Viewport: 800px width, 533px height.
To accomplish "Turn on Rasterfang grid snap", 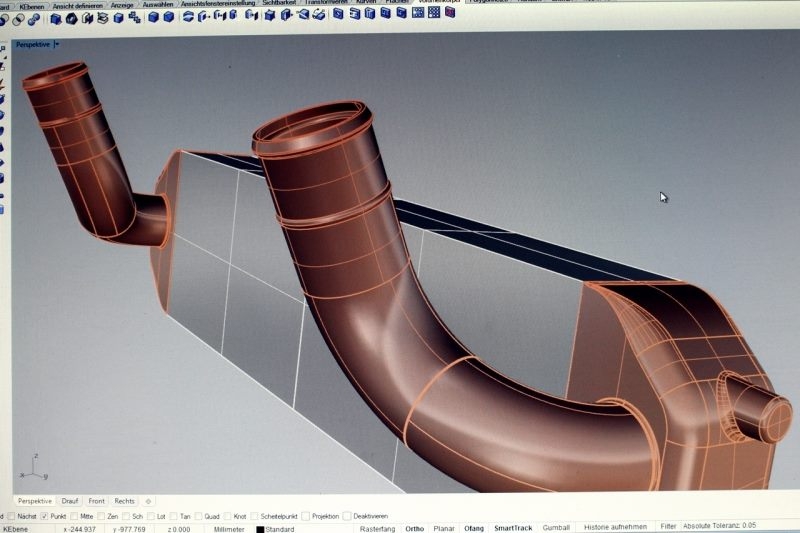I will [x=377, y=527].
